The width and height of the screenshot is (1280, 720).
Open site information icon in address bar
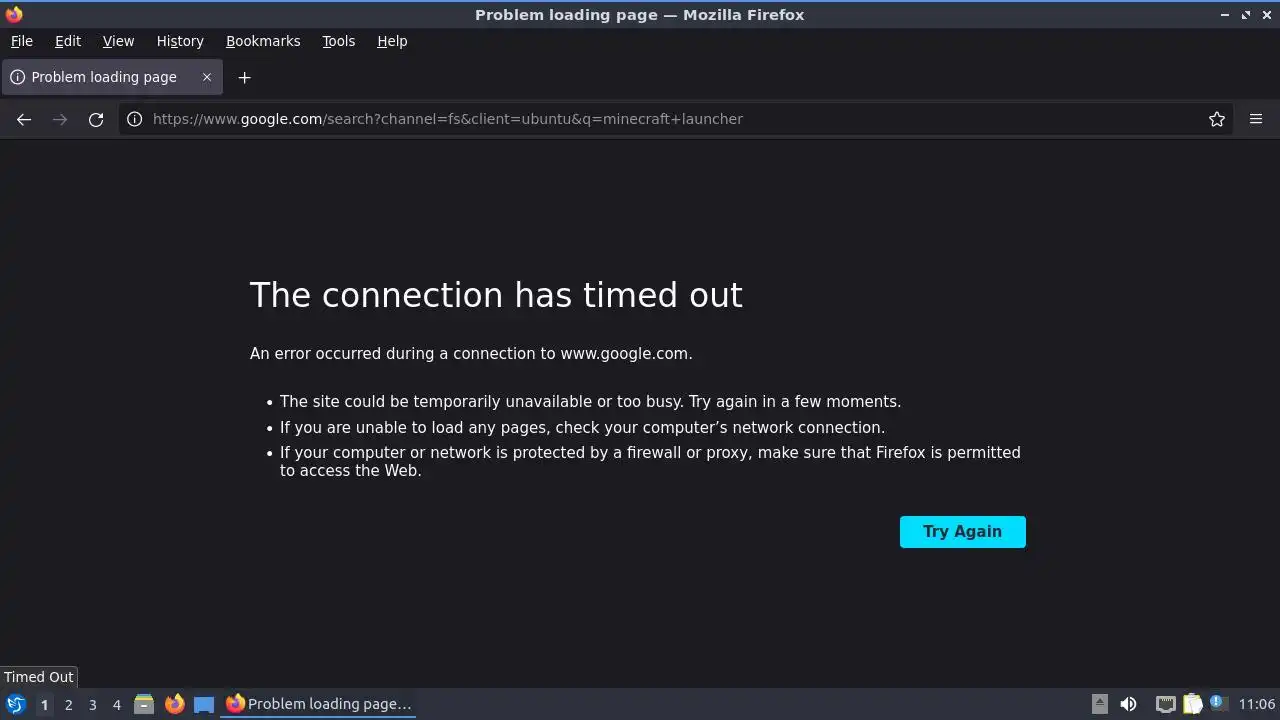coord(134,119)
